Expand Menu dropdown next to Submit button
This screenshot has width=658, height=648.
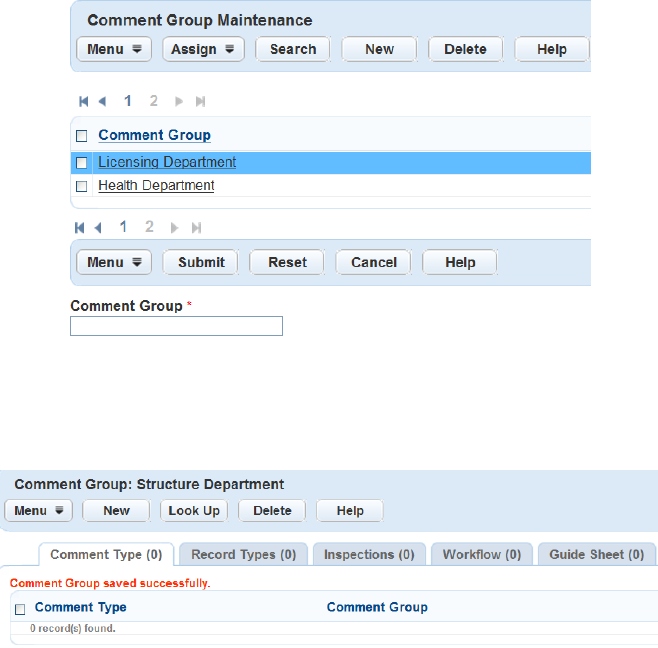[x=113, y=262]
